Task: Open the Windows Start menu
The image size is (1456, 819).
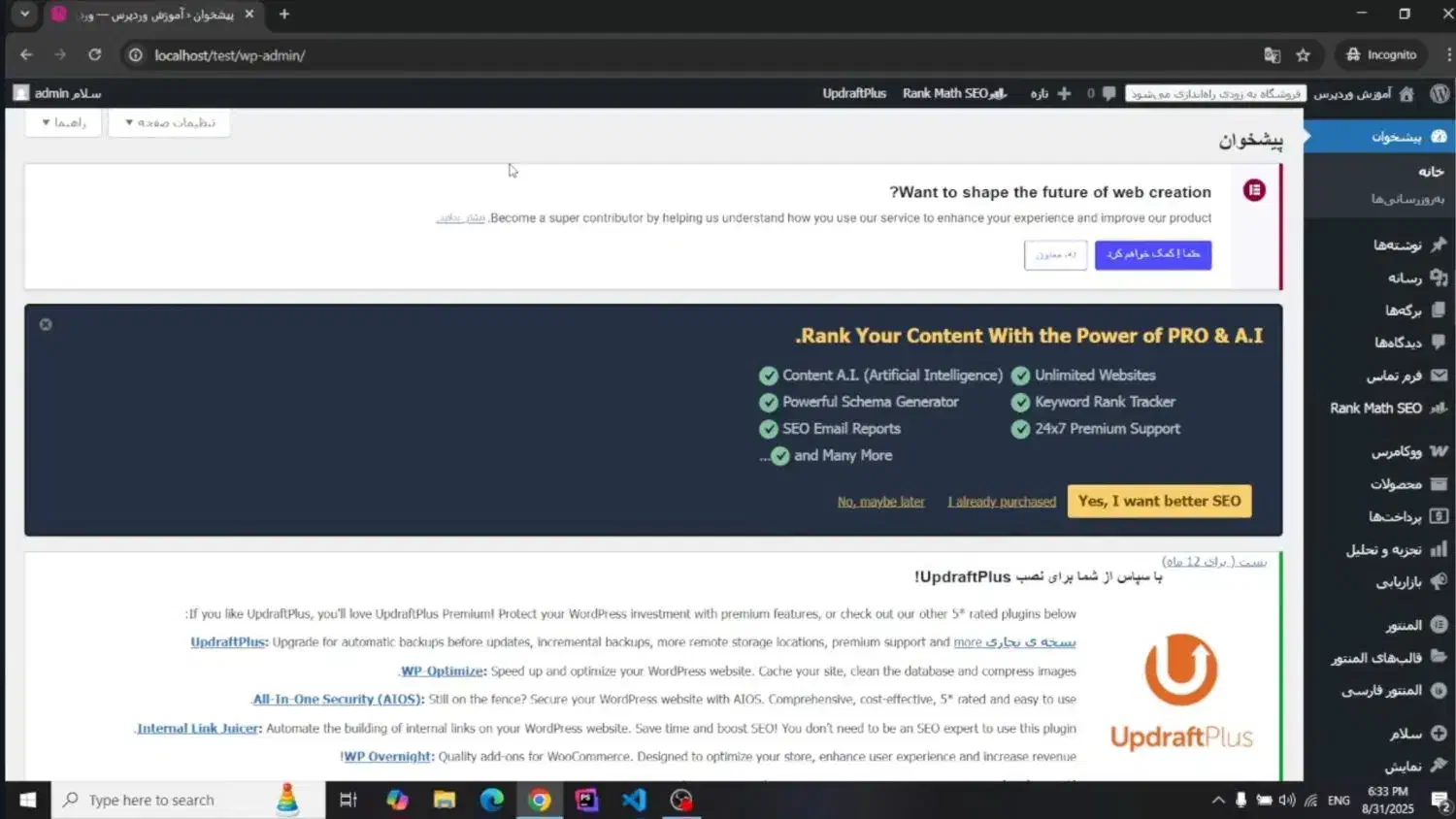Action: 27,801
